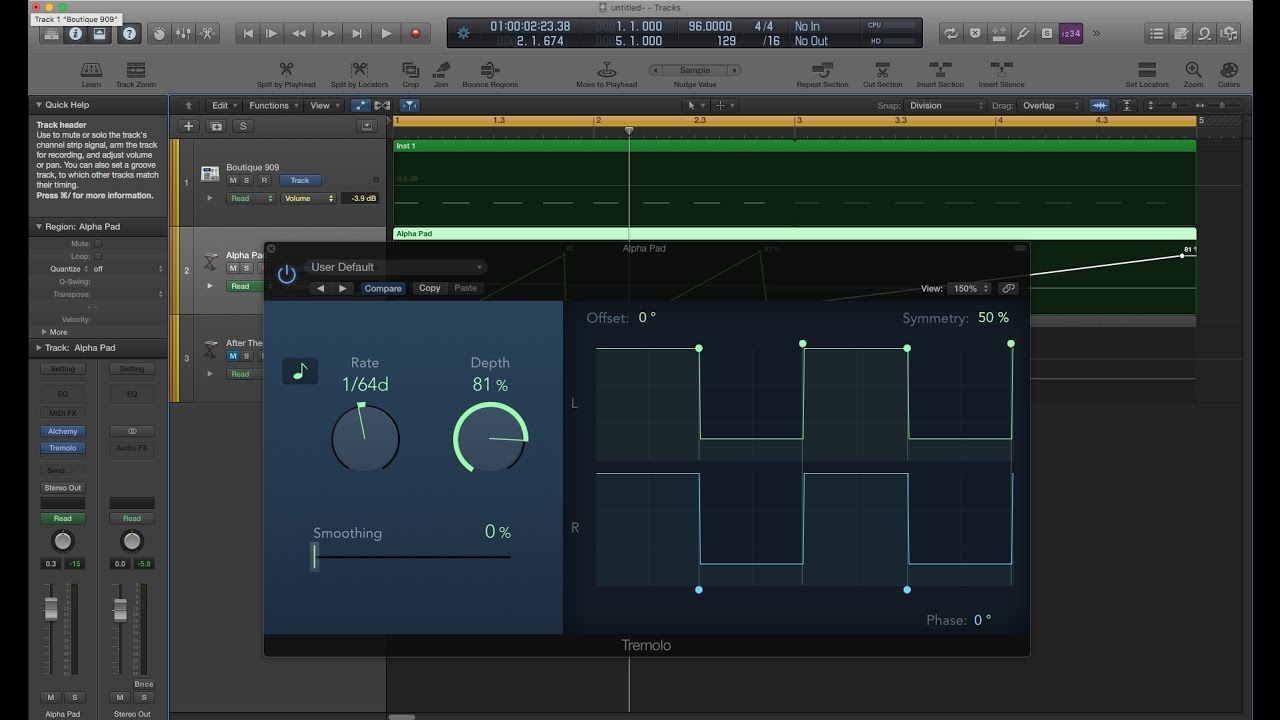Click the Fast Forward button
Image resolution: width=1280 pixels, height=720 pixels.
pos(327,33)
